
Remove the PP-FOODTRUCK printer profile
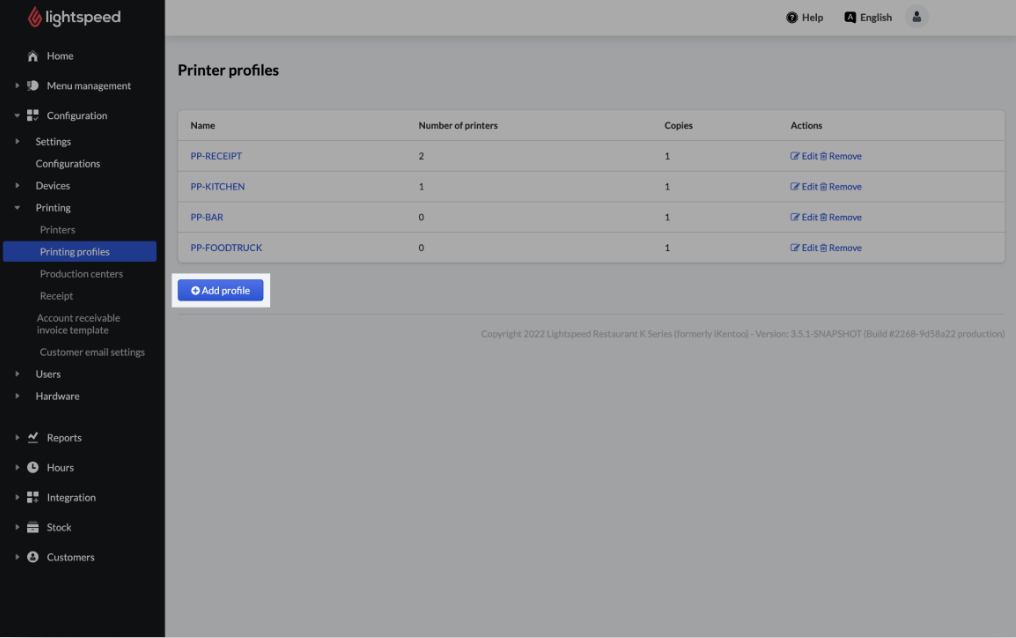point(841,248)
